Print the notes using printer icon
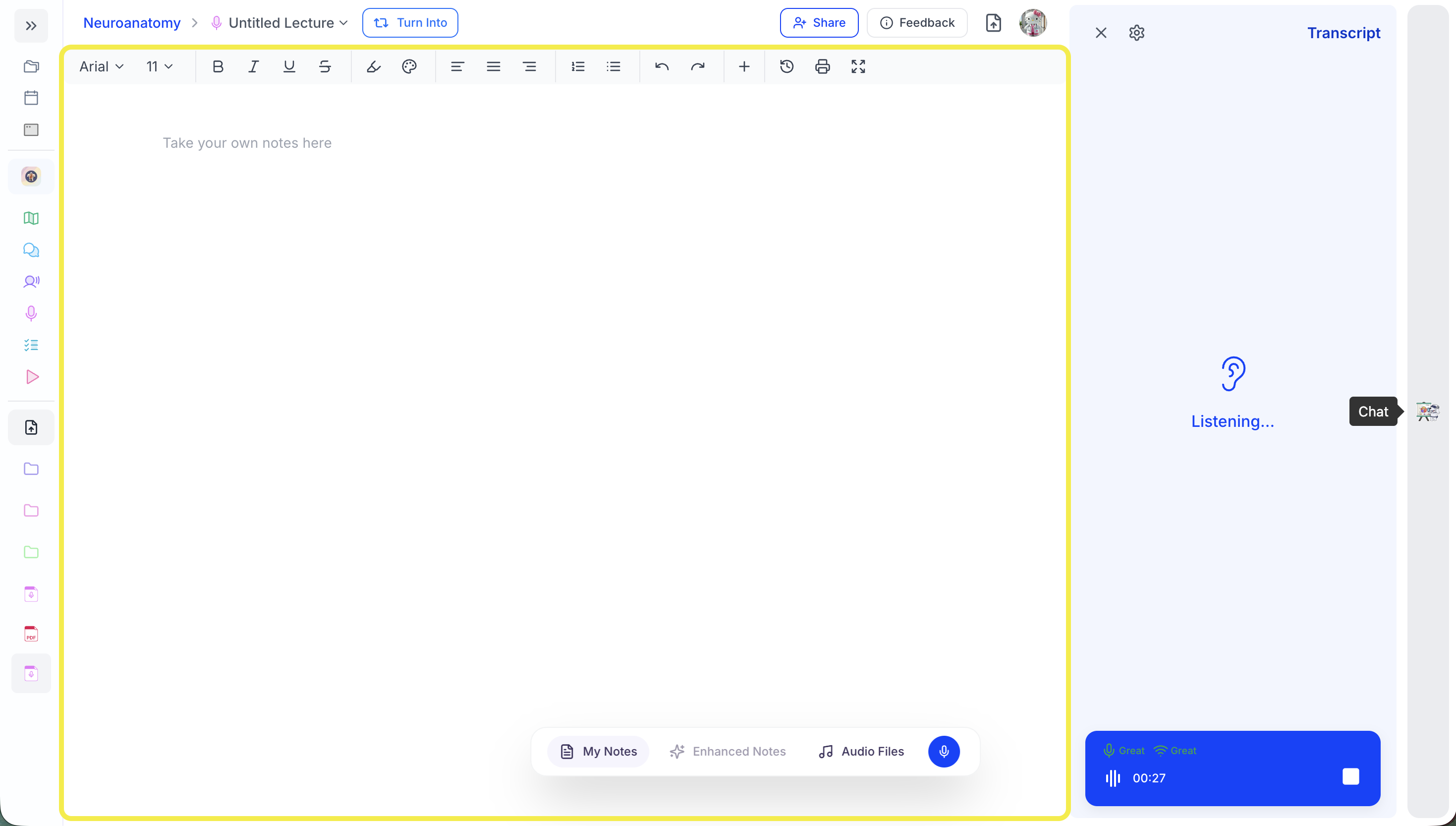The height and width of the screenshot is (826, 1456). [x=822, y=67]
